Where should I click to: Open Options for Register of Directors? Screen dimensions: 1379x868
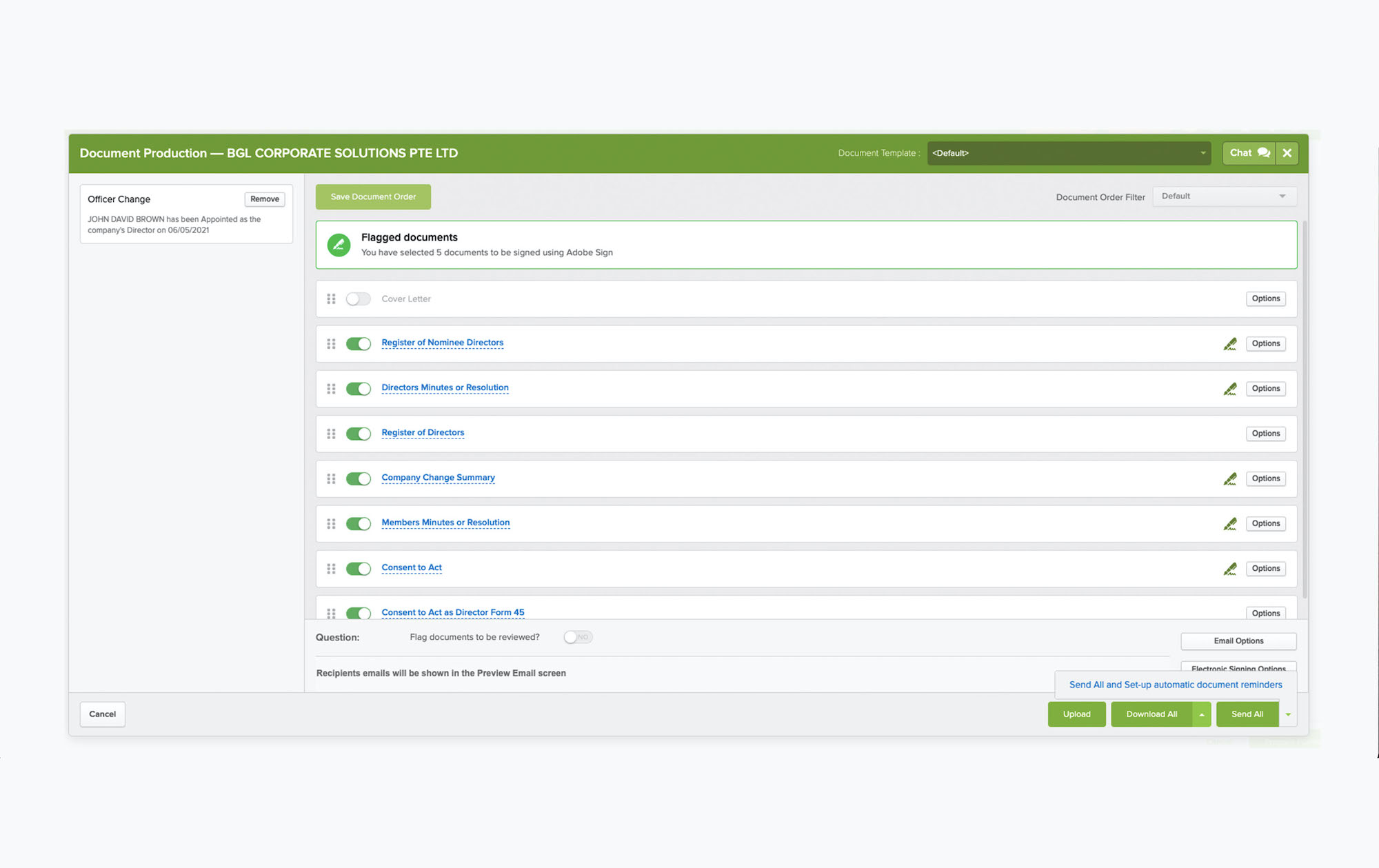tap(1266, 434)
